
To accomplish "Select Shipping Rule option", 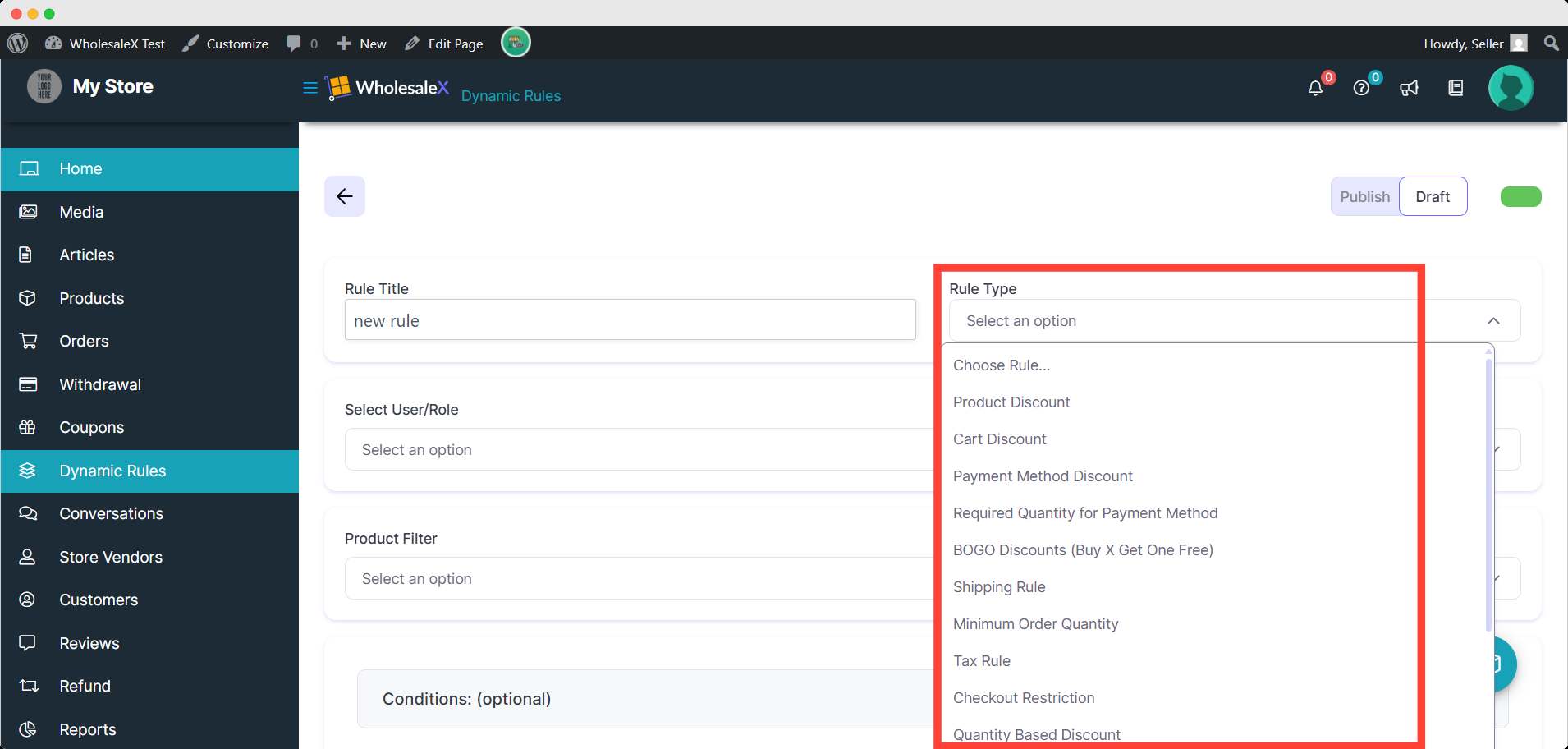I will click(1215, 587).
